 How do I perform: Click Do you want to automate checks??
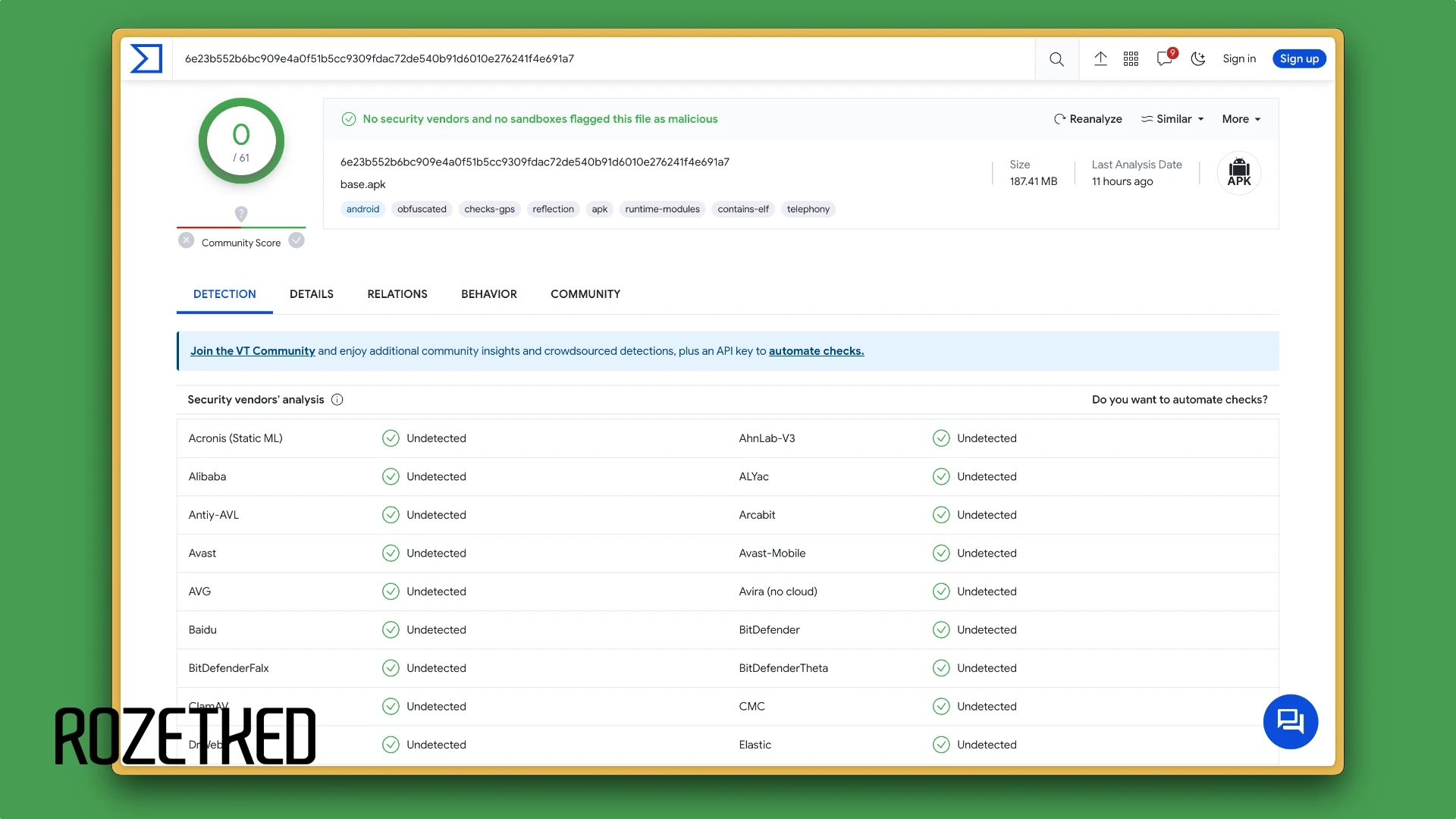[1179, 400]
